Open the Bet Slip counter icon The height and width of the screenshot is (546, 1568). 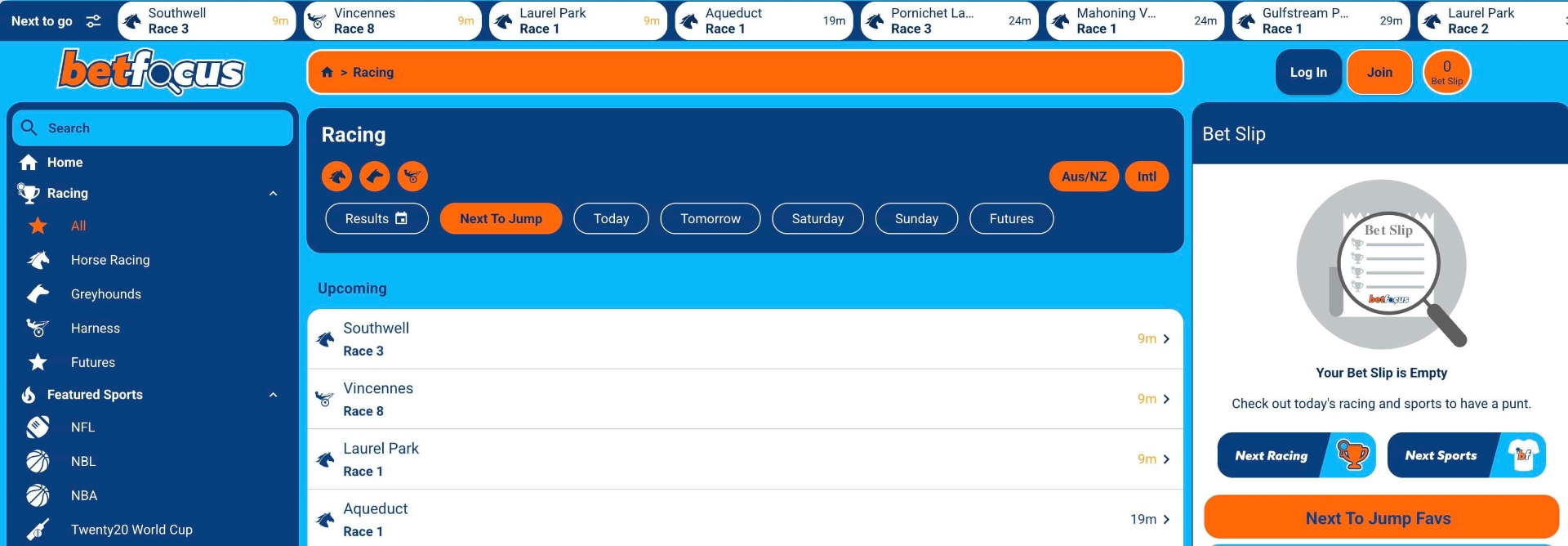(1446, 72)
